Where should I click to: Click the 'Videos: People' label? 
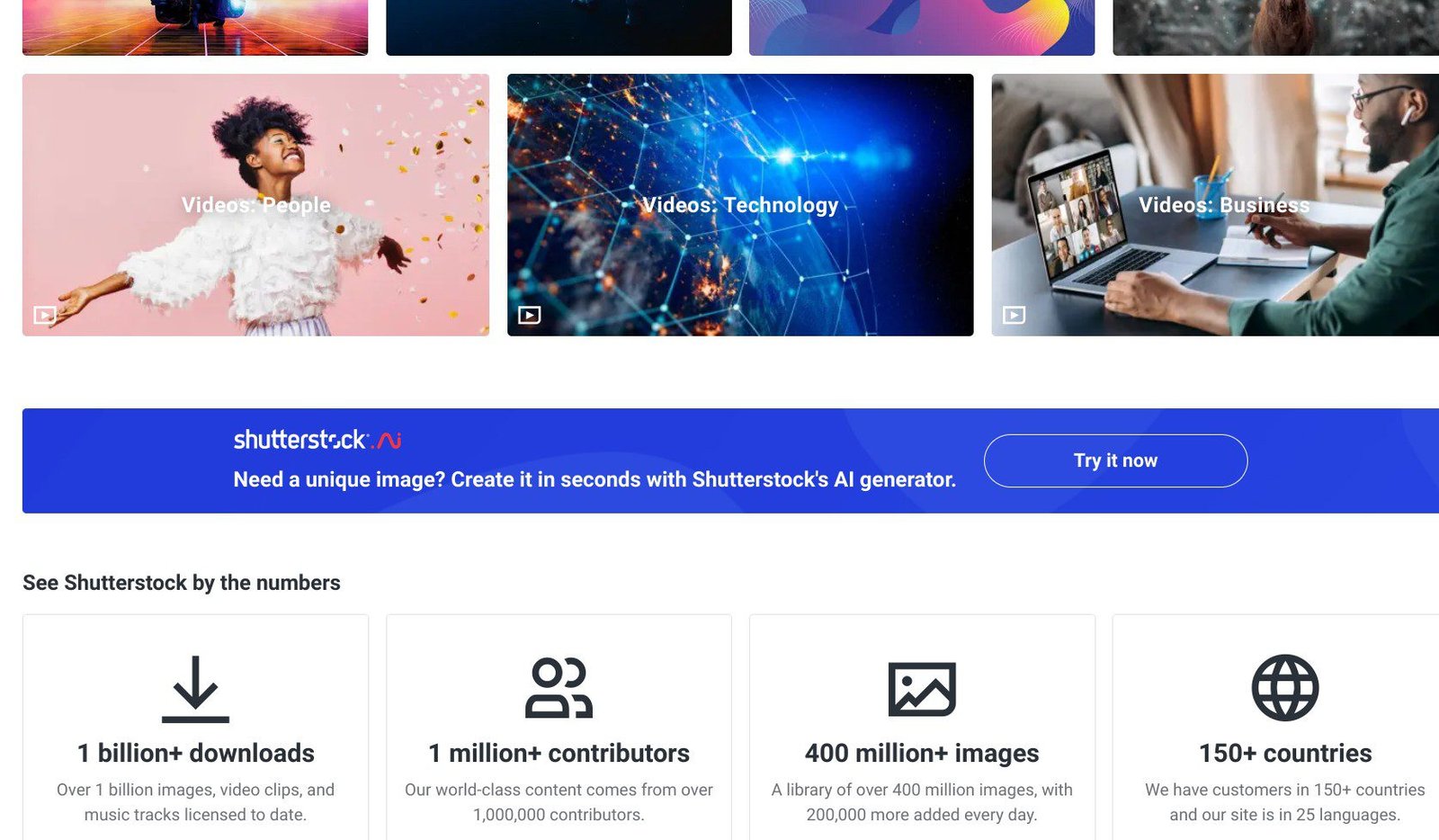256,205
